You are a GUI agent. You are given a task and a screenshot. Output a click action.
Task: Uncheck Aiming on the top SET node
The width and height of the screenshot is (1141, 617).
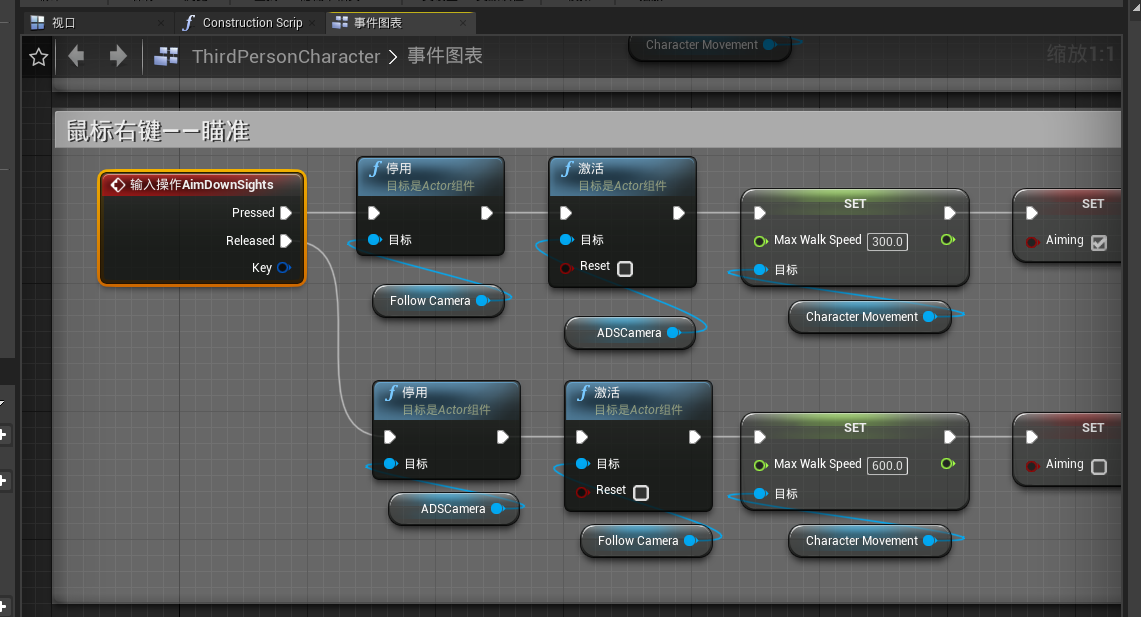pos(1097,242)
